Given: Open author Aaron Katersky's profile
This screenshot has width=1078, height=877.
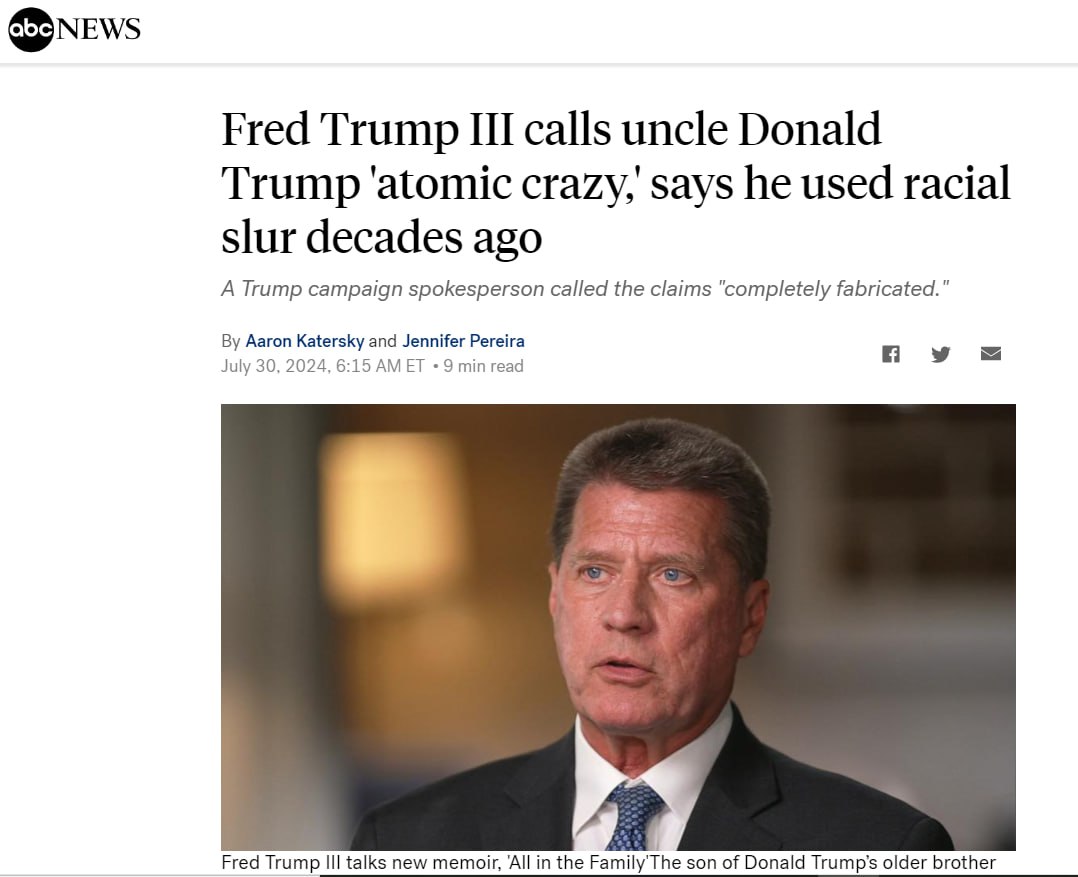Looking at the screenshot, I should [305, 341].
